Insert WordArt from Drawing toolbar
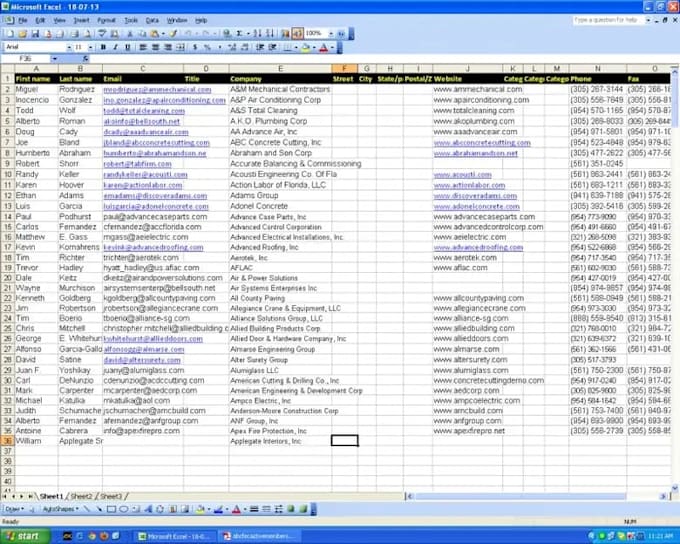Viewport: 680px width, 544px height. (148, 509)
